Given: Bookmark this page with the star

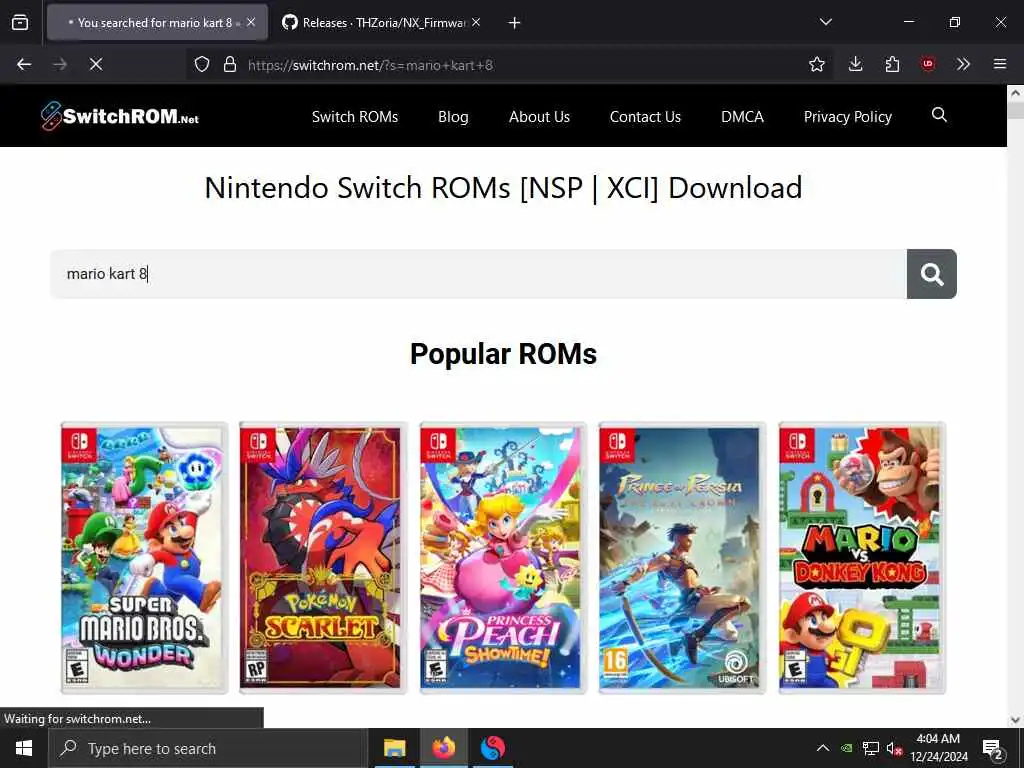Looking at the screenshot, I should pos(816,64).
